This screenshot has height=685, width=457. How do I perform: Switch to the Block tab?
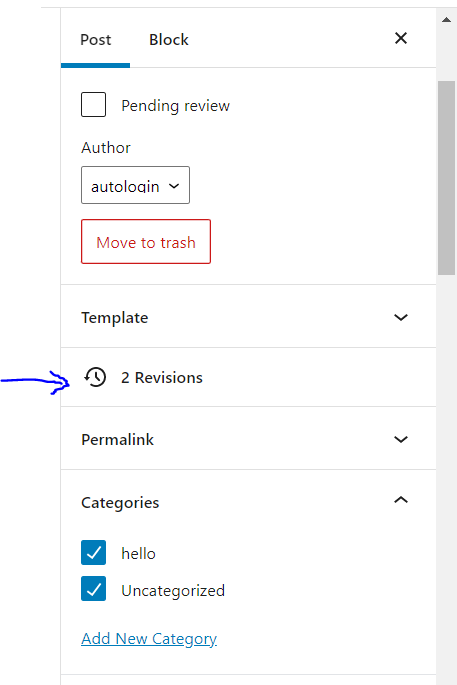click(x=169, y=40)
